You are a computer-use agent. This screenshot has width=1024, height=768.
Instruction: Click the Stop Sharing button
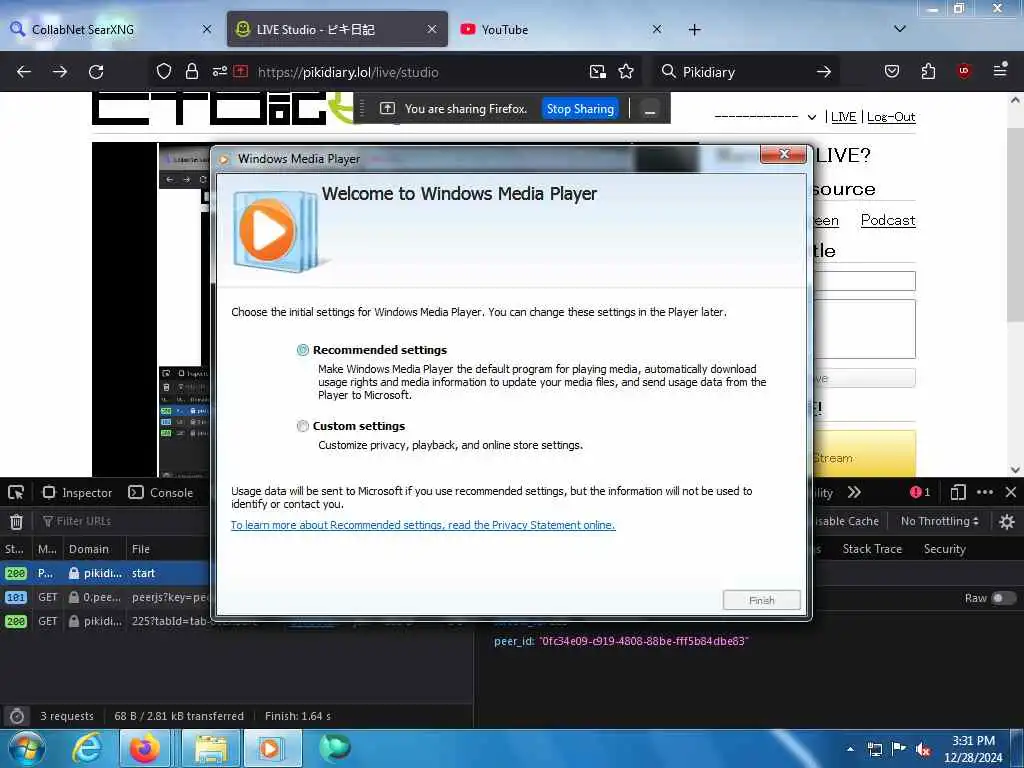point(580,109)
